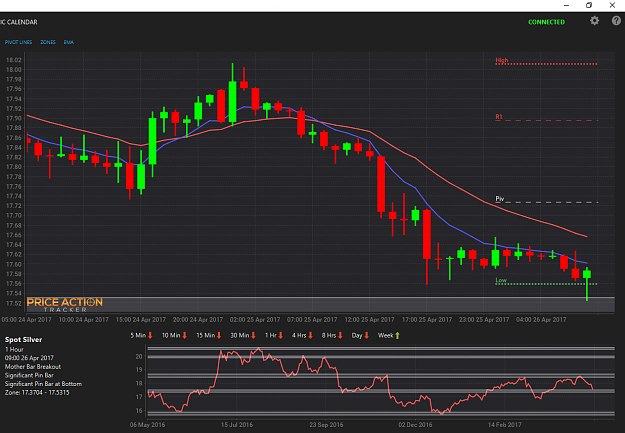625x433 pixels.
Task: Click the 17.72 price axis label
Action: point(14,206)
